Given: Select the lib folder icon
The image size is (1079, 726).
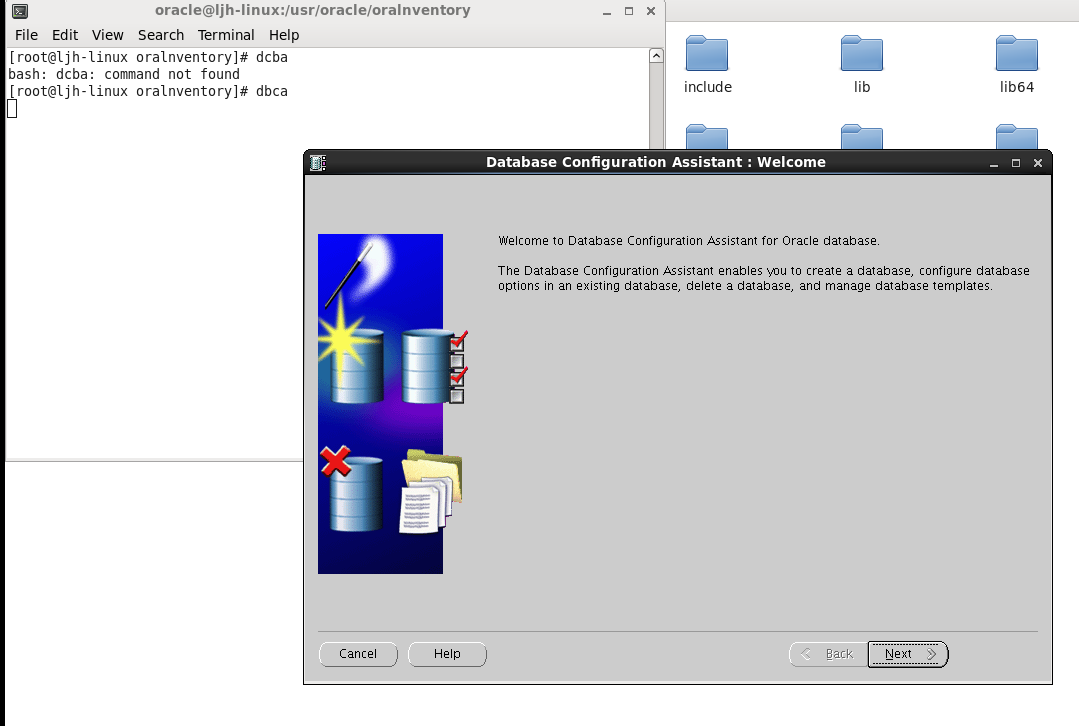Looking at the screenshot, I should tap(862, 53).
